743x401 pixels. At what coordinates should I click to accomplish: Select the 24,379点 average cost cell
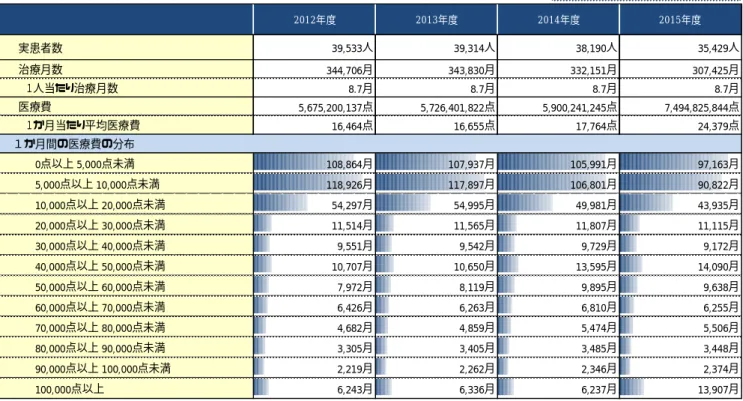click(x=680, y=125)
